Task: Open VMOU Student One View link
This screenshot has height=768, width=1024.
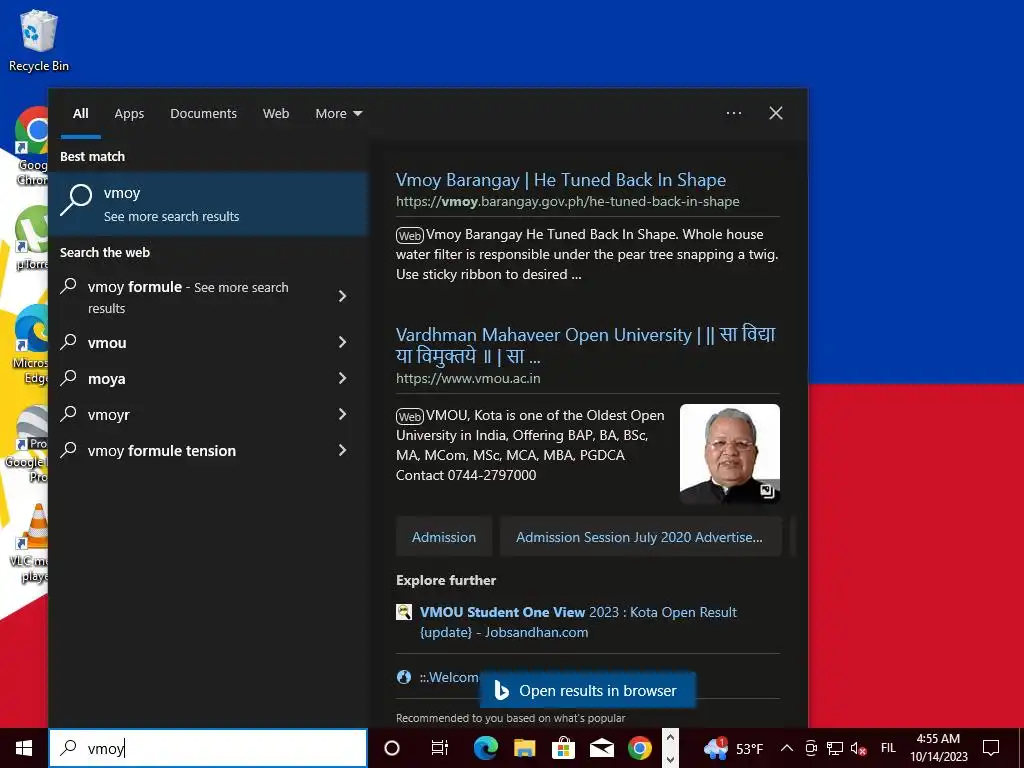Action: (578, 622)
